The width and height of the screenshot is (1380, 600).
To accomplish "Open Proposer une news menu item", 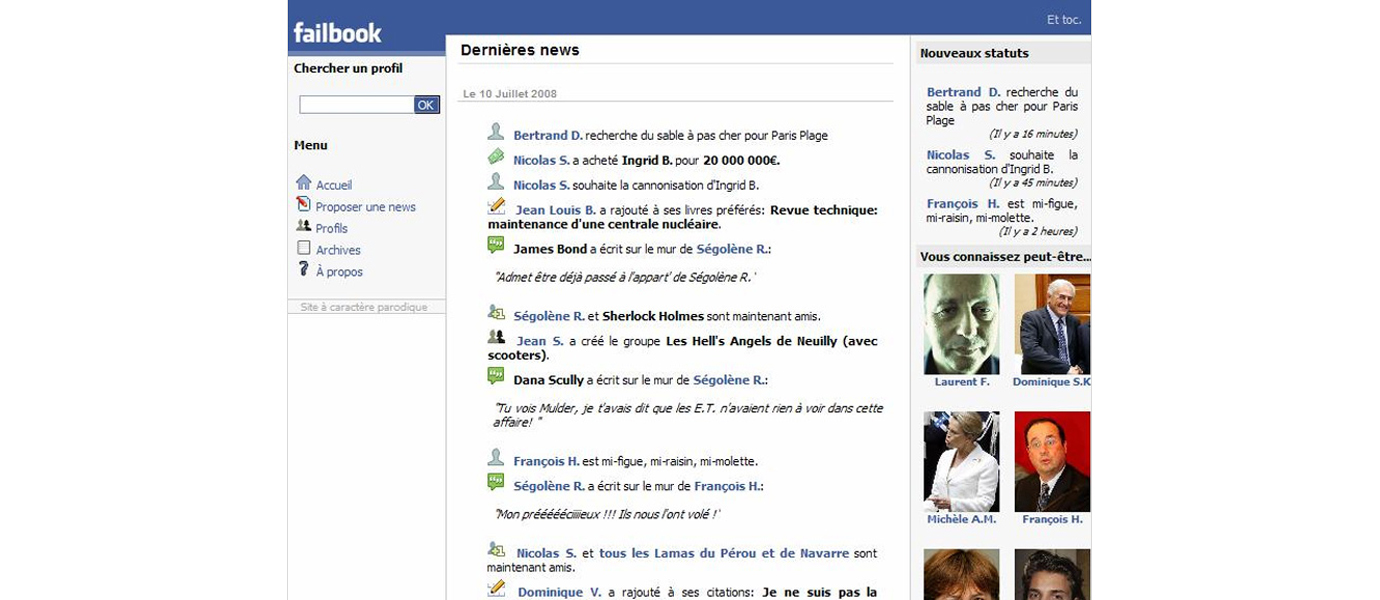I will tap(366, 208).
